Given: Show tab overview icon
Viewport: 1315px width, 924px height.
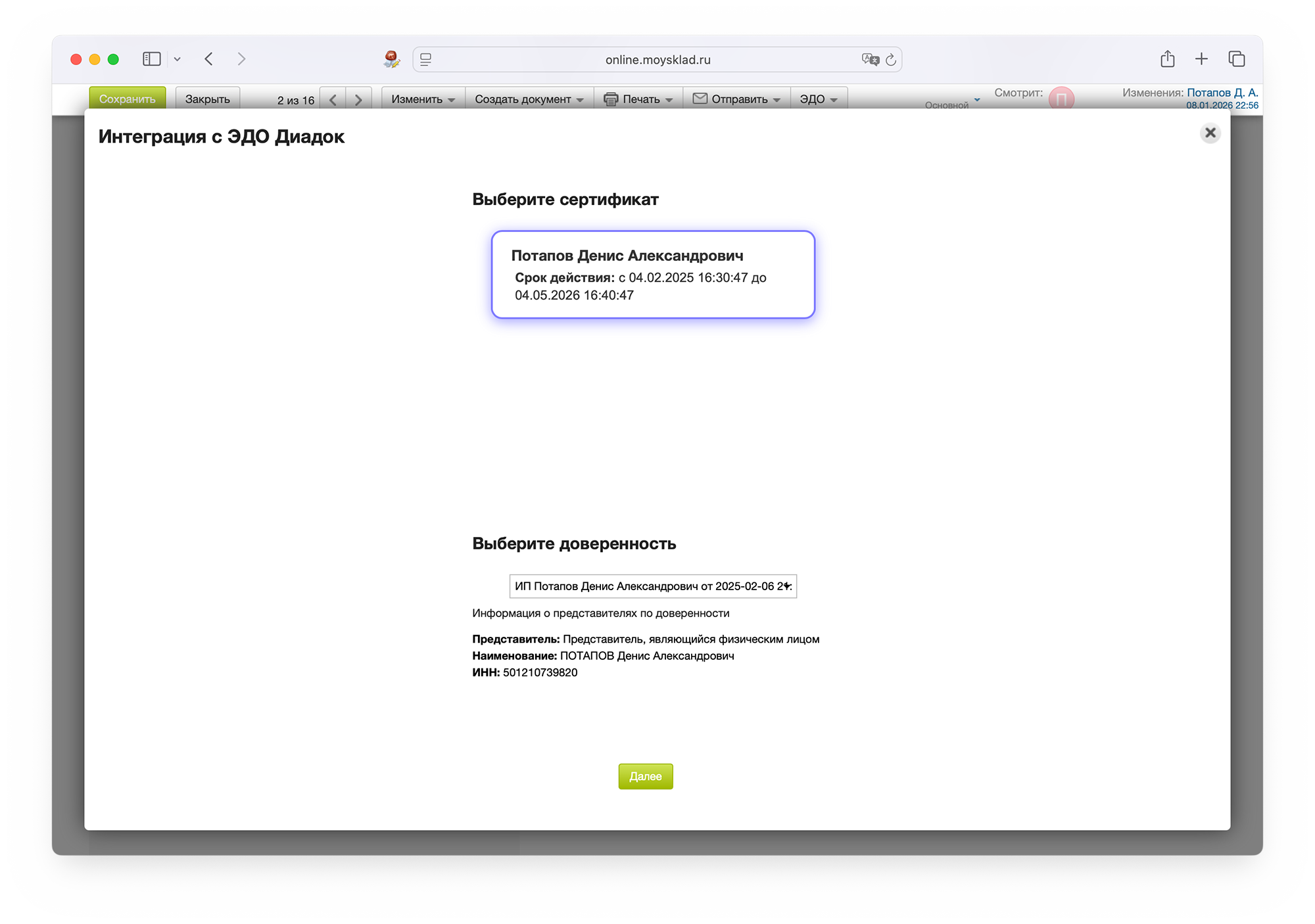Looking at the screenshot, I should 1236,59.
